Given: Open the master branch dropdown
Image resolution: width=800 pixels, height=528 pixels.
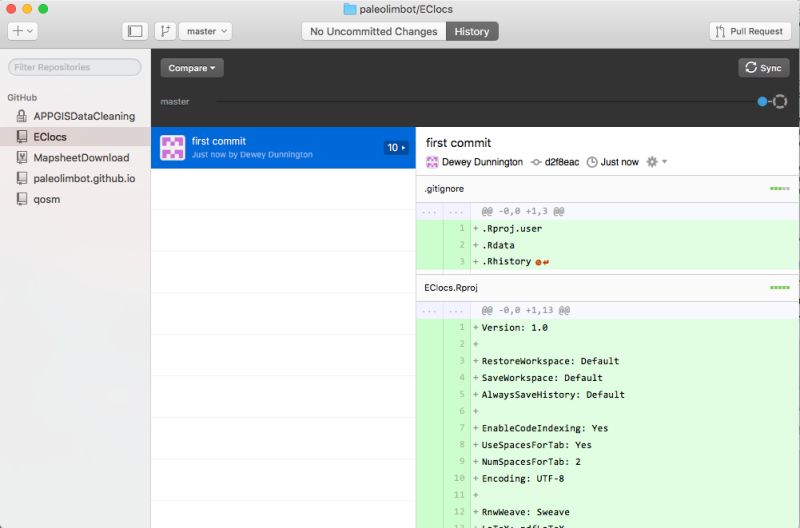Looking at the screenshot, I should pyautogui.click(x=206, y=31).
